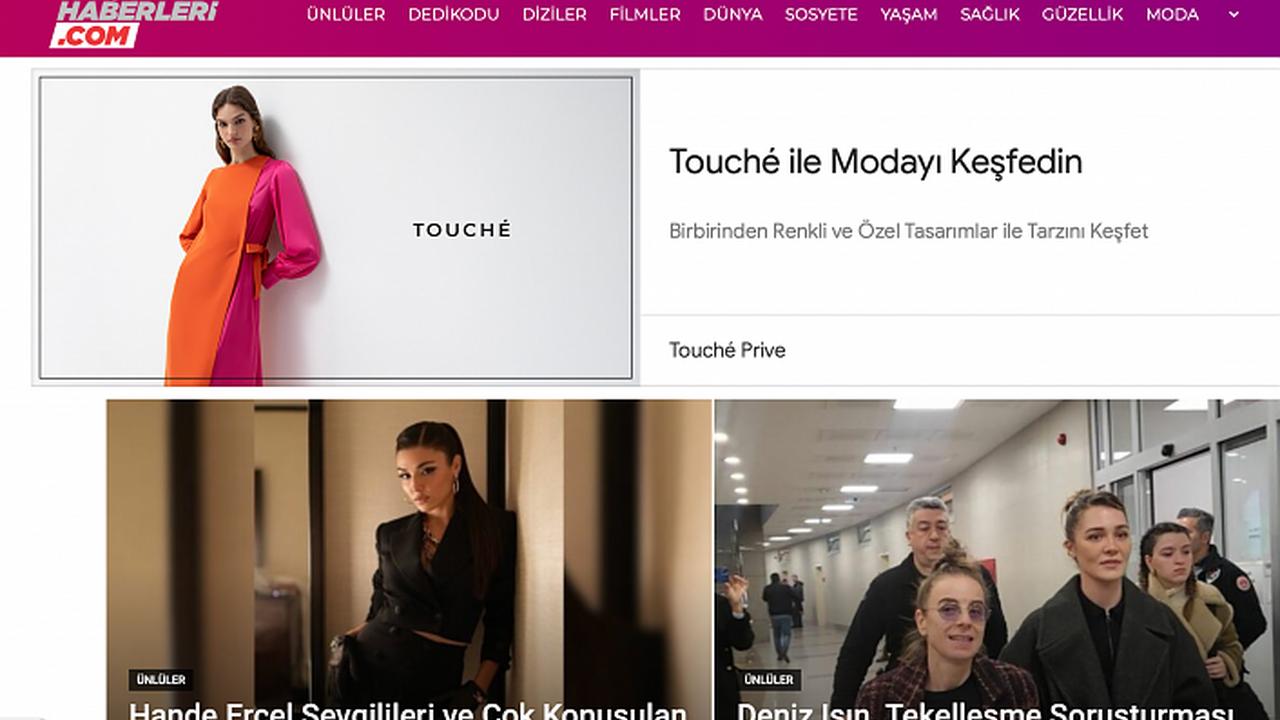Expand the navigation chevron after MODA
Viewport: 1280px width, 720px height.
[x=1233, y=15]
